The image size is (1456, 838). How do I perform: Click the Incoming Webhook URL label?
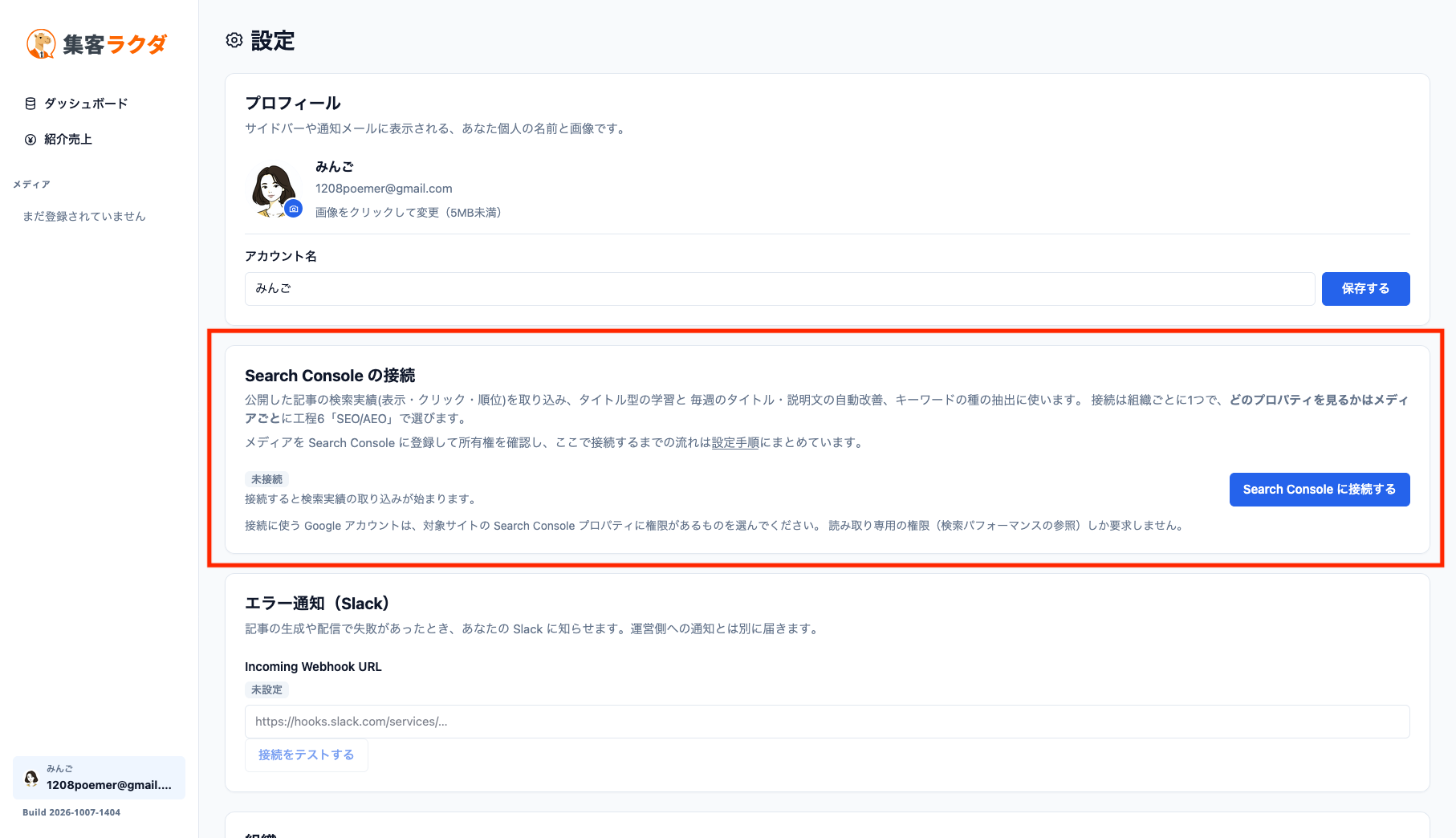click(313, 667)
